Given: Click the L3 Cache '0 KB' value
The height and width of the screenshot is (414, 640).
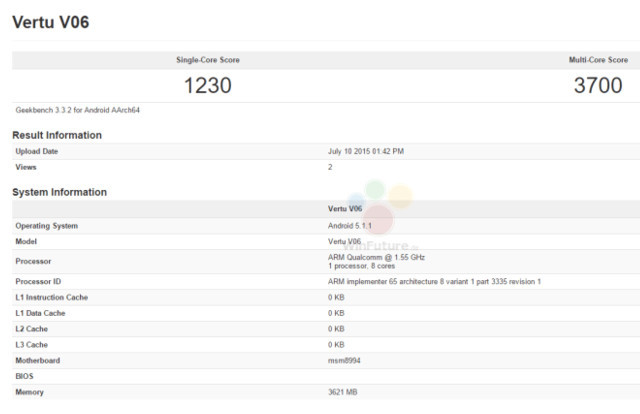Looking at the screenshot, I should (x=336, y=345).
